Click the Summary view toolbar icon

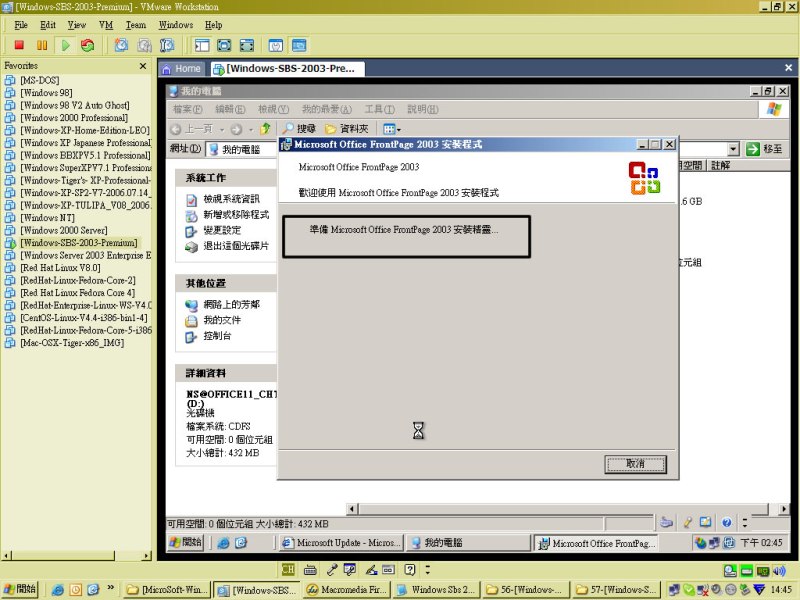click(x=276, y=45)
